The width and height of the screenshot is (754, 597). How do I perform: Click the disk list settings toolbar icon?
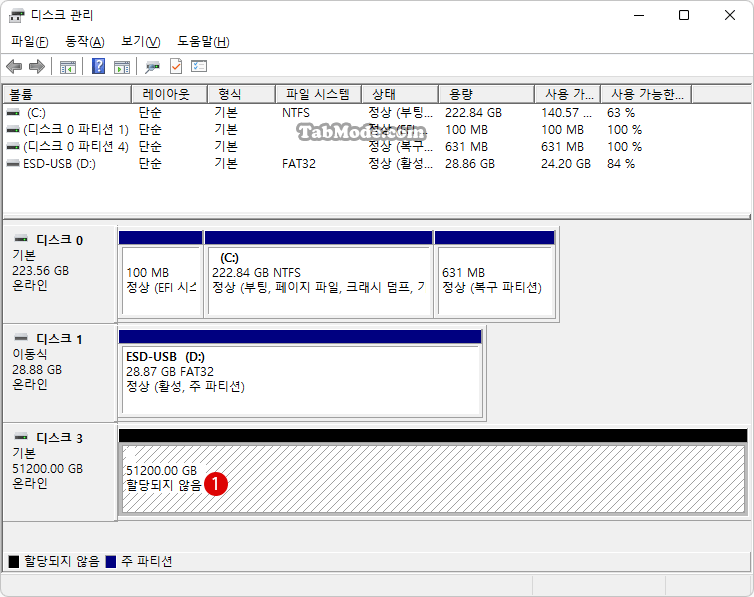coord(199,66)
